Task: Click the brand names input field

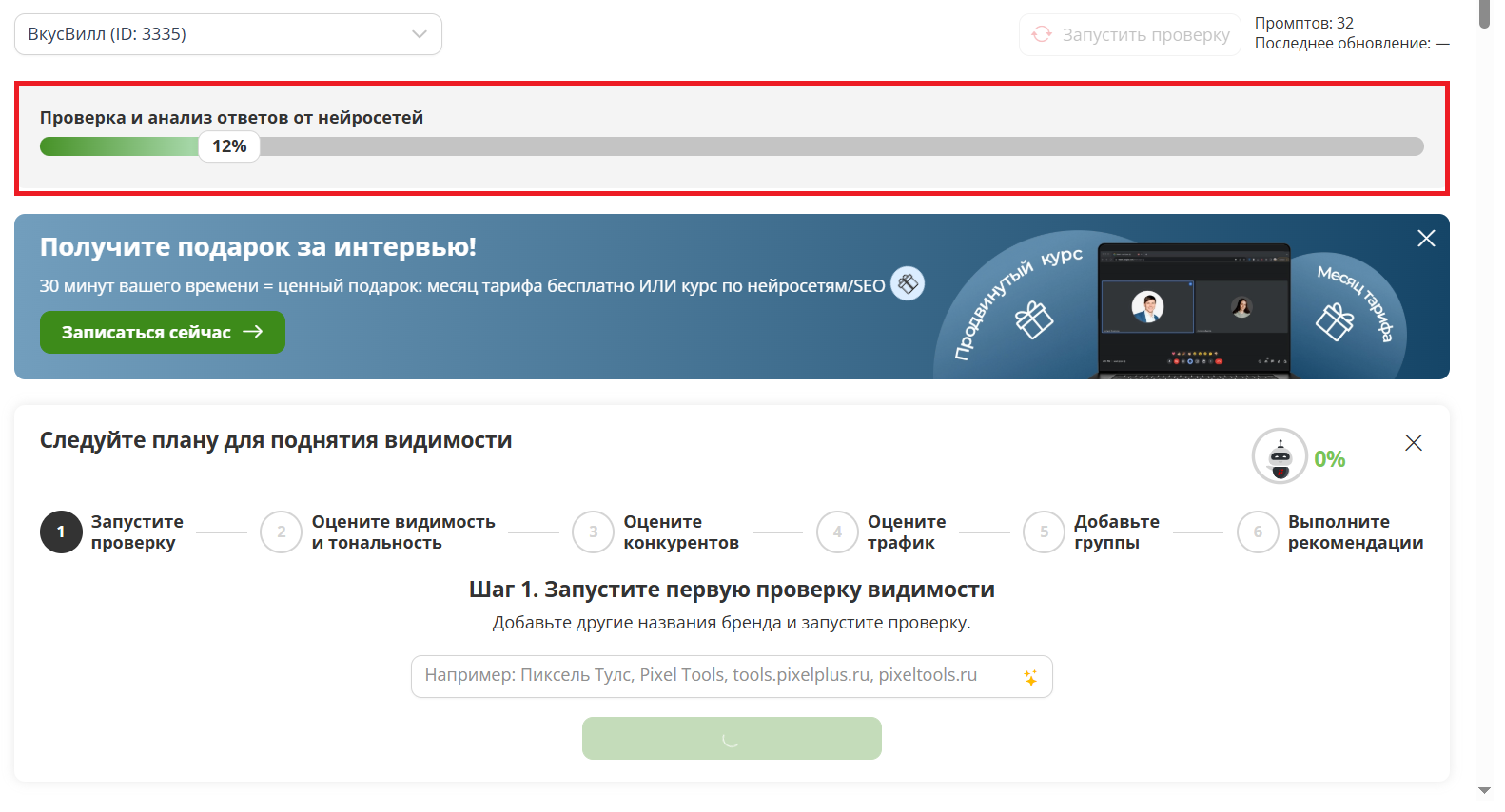Action: tap(713, 676)
